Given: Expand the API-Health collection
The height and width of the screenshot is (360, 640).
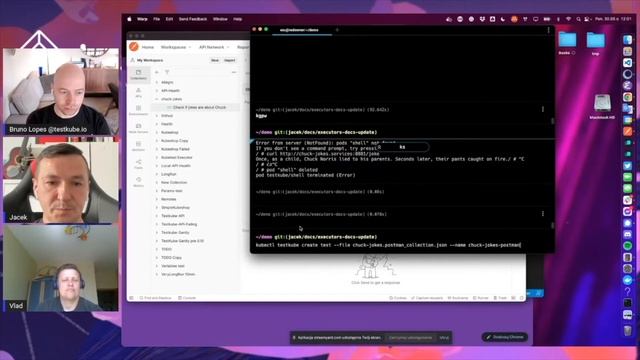Looking at the screenshot, I should coord(157,91).
